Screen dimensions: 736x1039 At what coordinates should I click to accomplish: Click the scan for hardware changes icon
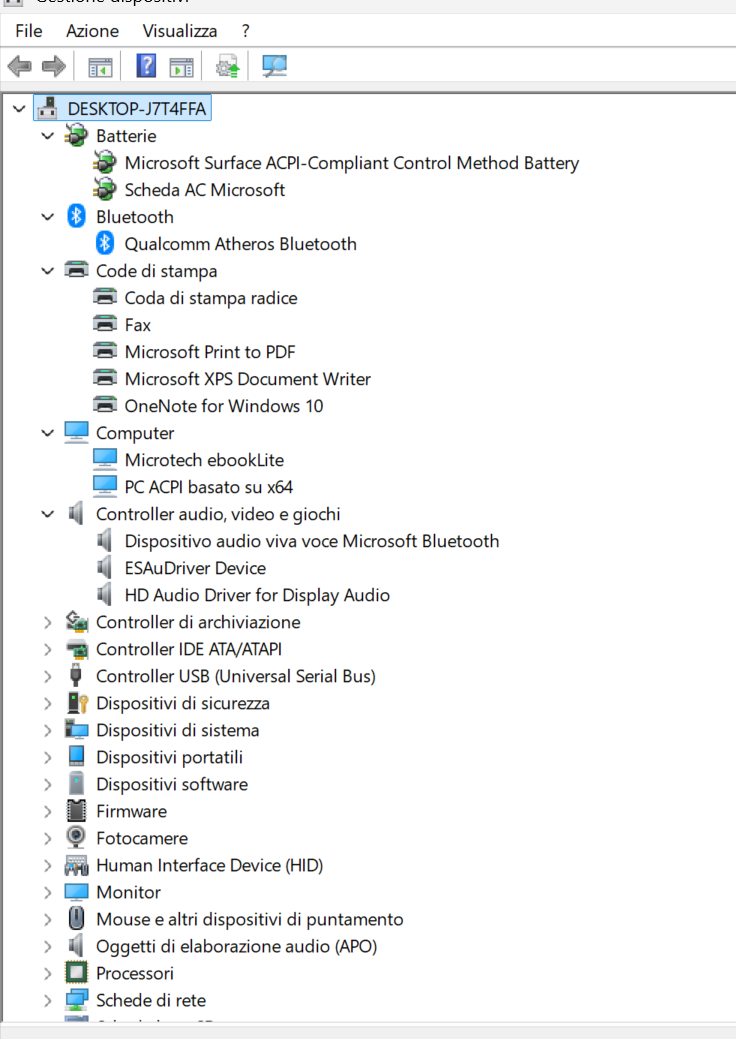[x=274, y=66]
